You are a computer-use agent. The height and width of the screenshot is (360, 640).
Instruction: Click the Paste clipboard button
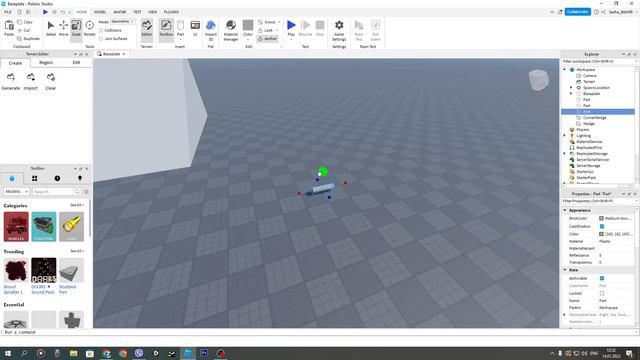(x=9, y=29)
